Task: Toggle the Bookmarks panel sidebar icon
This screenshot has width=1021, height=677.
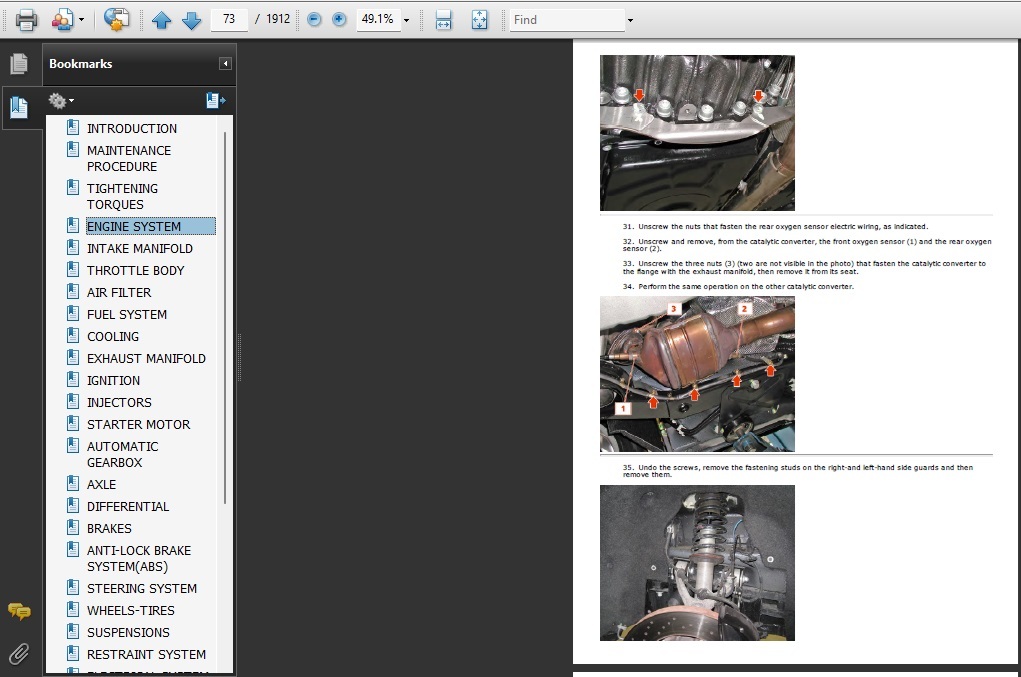Action: pyautogui.click(x=19, y=105)
